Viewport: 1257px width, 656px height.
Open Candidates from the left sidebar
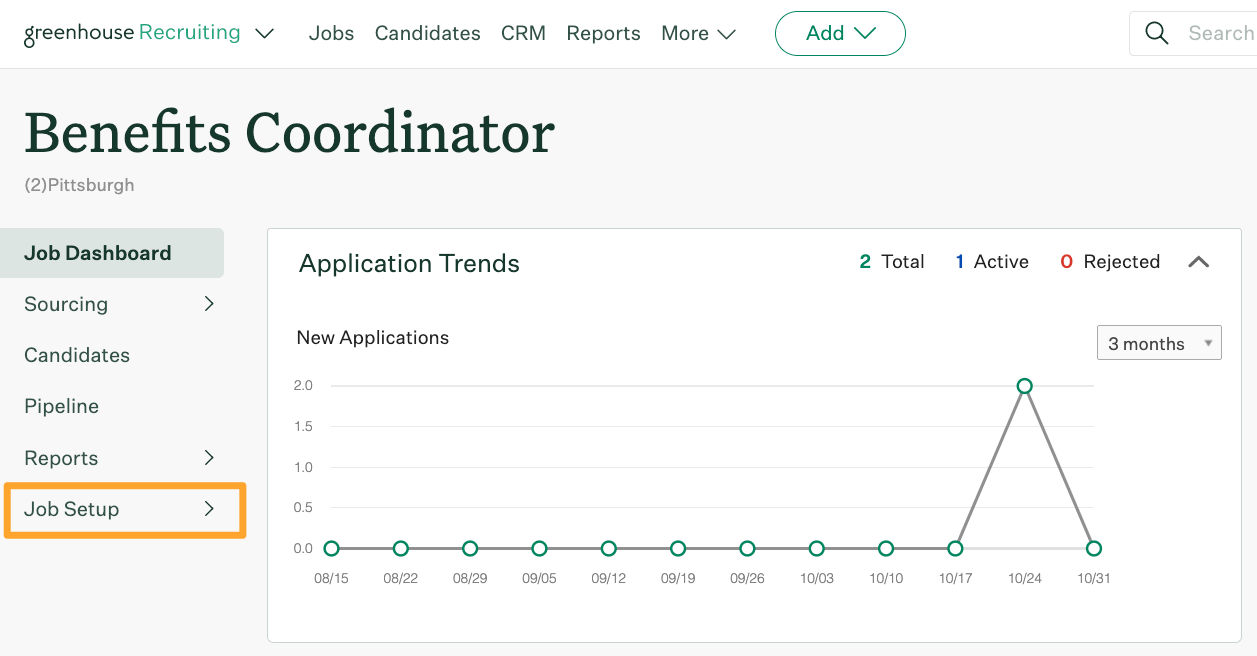click(77, 355)
